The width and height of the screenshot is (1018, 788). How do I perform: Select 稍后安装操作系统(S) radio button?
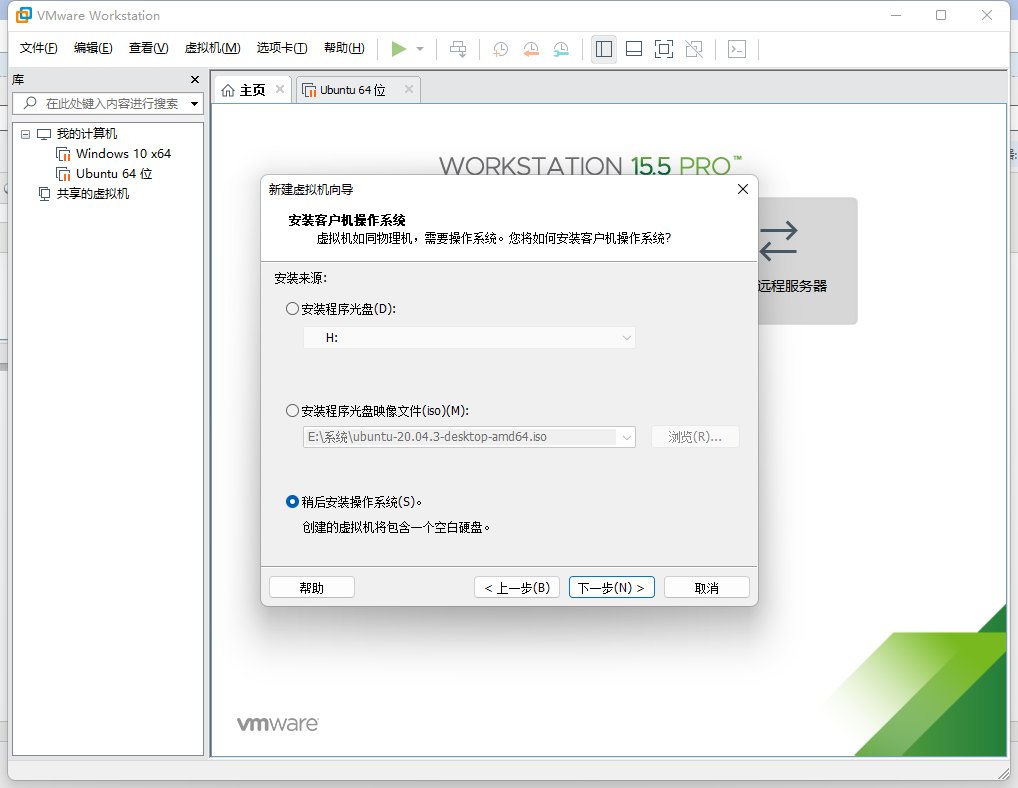point(293,502)
